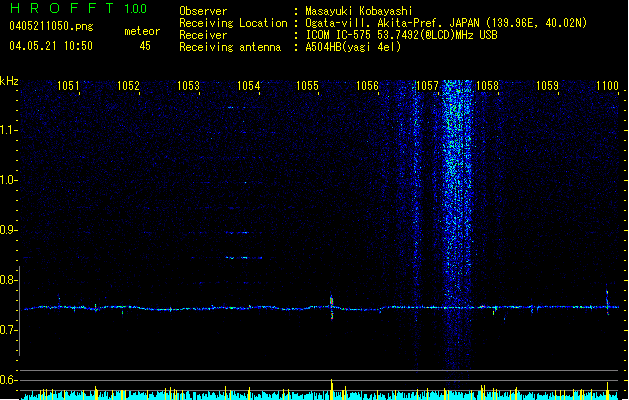Click the HROFFT 1.0.0 title text
Image resolution: width=629 pixels, height=400 pixels.
click(x=78, y=8)
